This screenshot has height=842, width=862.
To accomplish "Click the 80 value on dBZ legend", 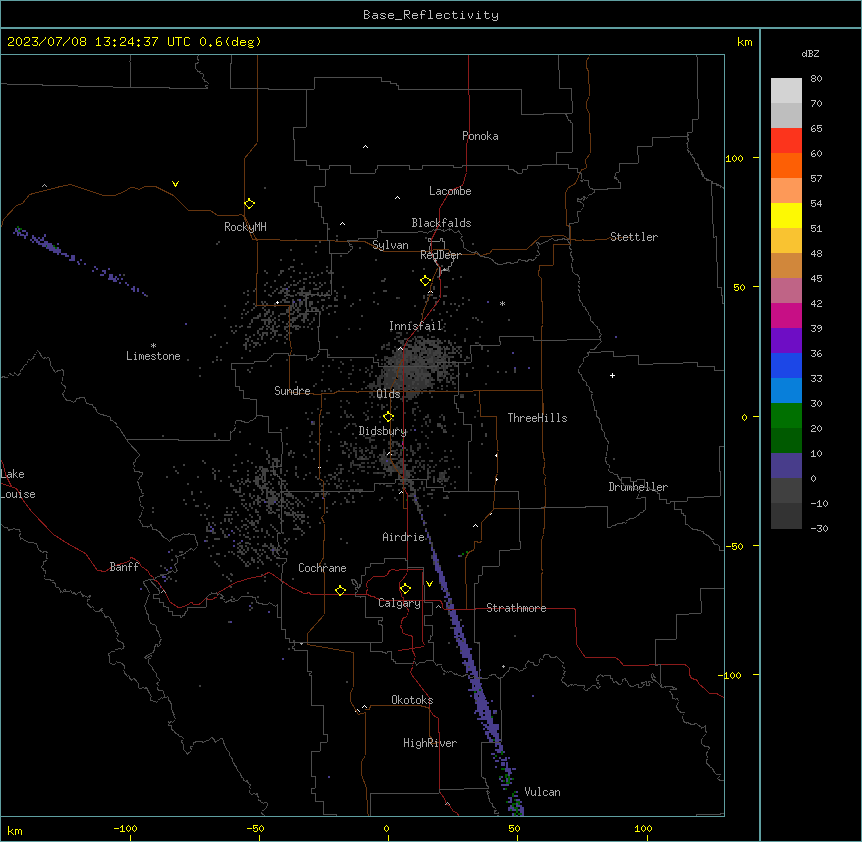I will [816, 79].
